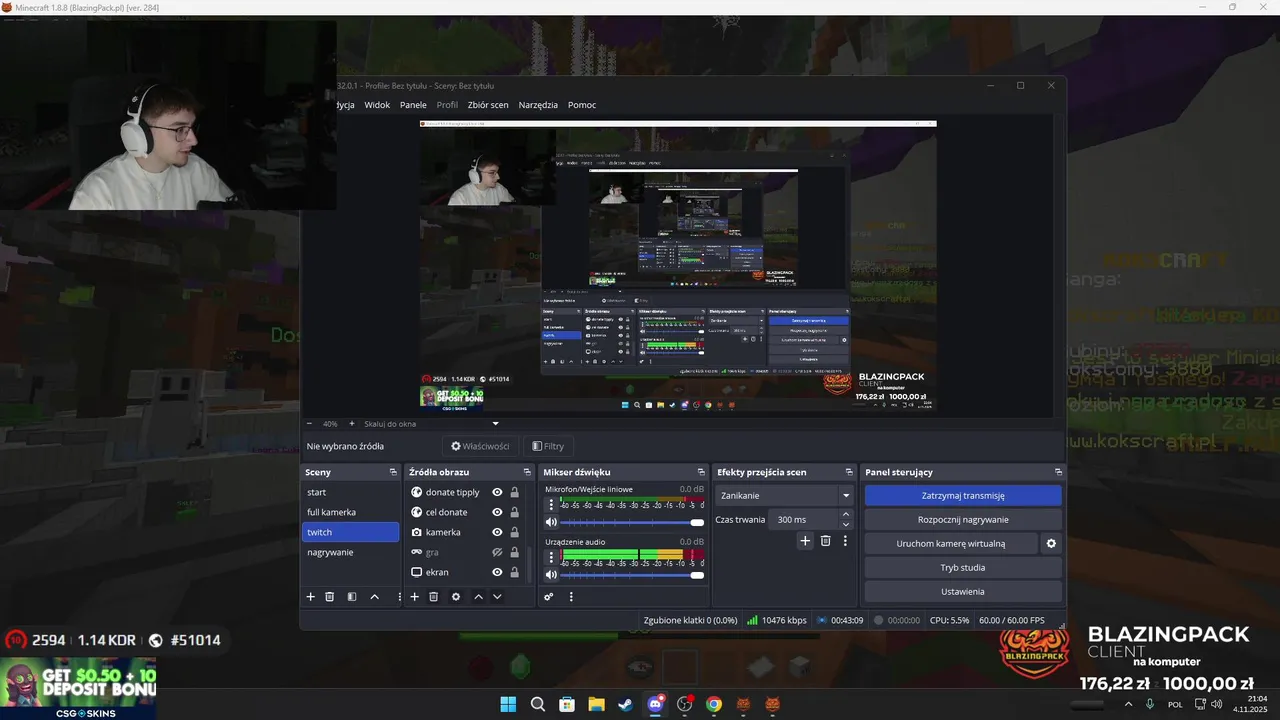Image resolution: width=1280 pixels, height=720 pixels.
Task: Hide the cel donate source
Action: point(497,512)
